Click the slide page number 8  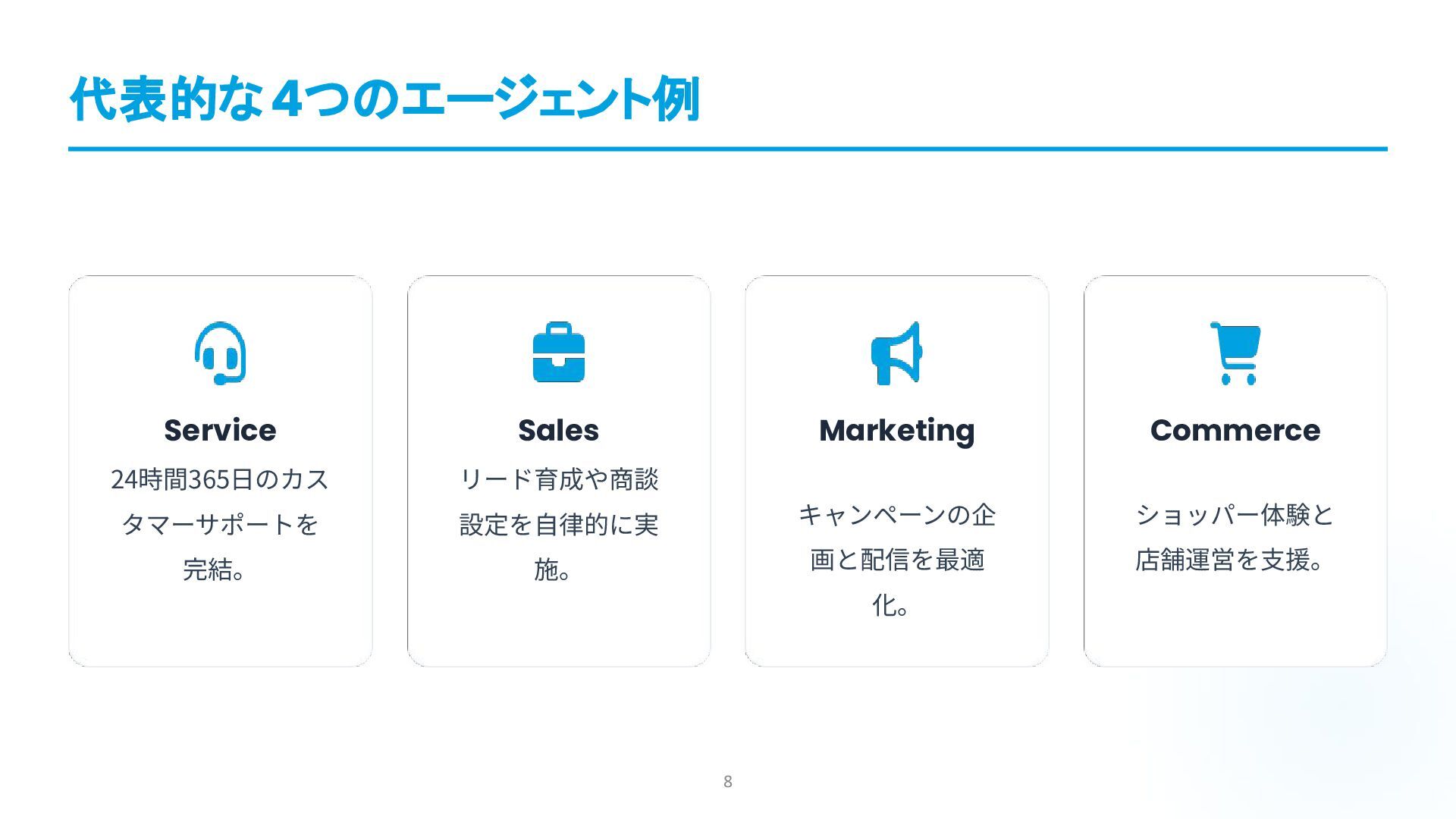point(727,781)
